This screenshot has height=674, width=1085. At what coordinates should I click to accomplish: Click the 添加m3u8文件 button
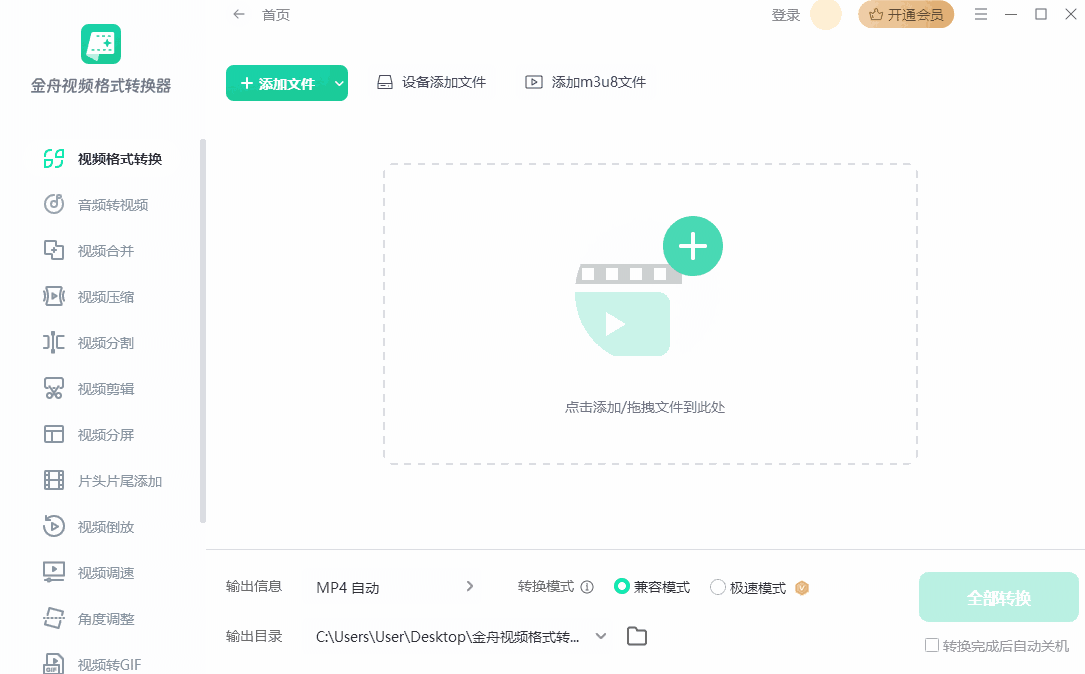tap(585, 82)
